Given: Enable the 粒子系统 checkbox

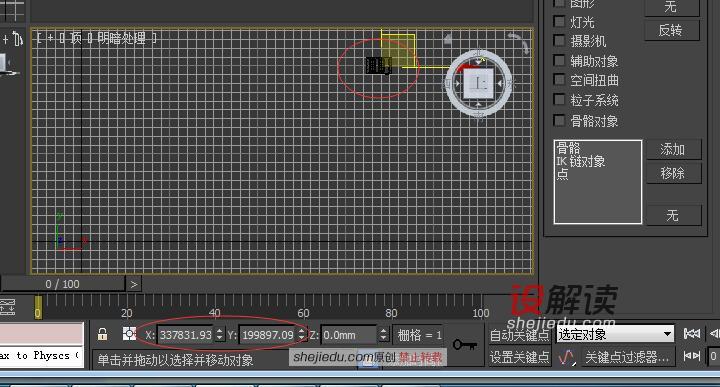Looking at the screenshot, I should click(559, 100).
